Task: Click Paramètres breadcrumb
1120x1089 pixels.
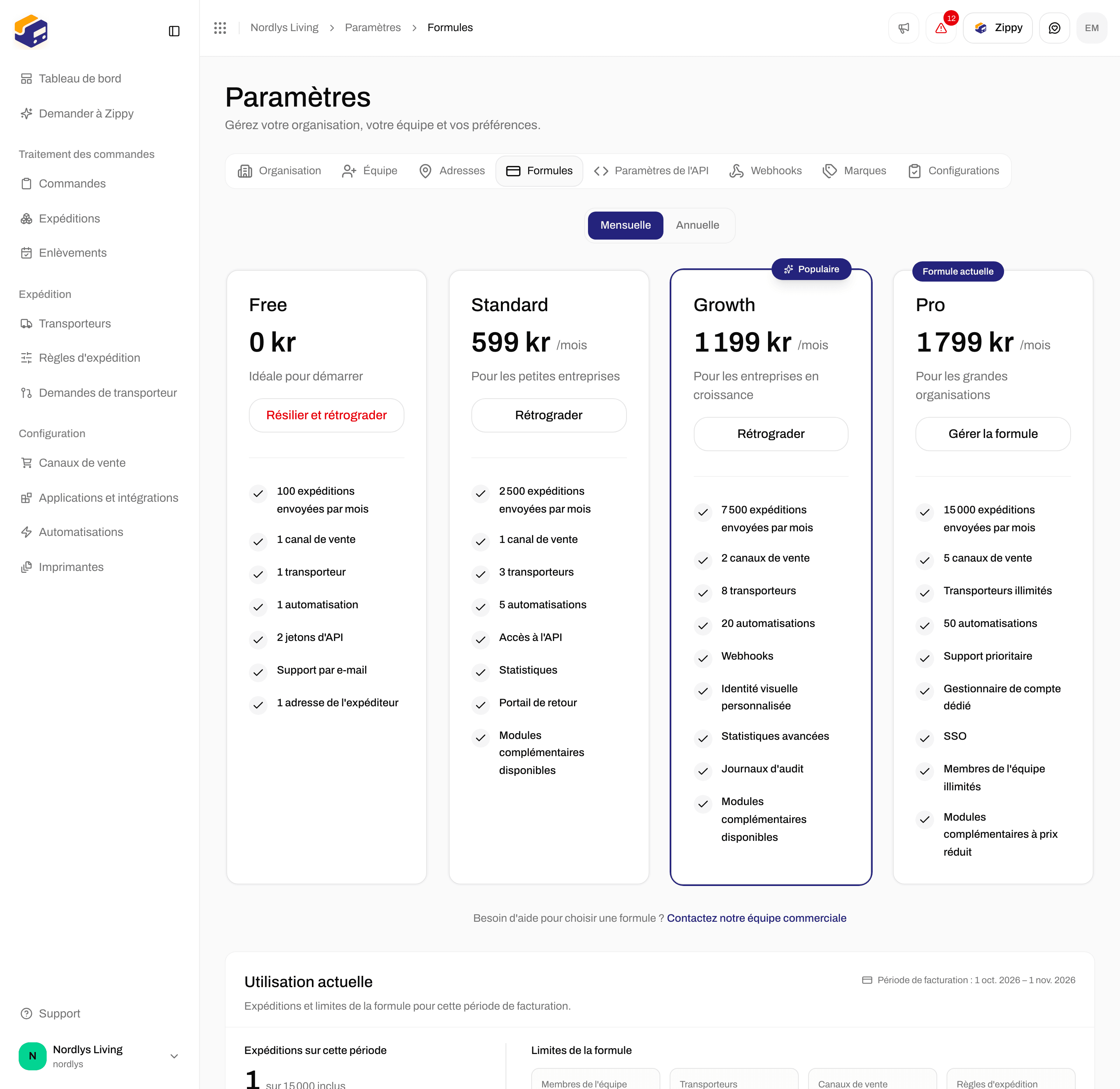Action: pos(373,28)
